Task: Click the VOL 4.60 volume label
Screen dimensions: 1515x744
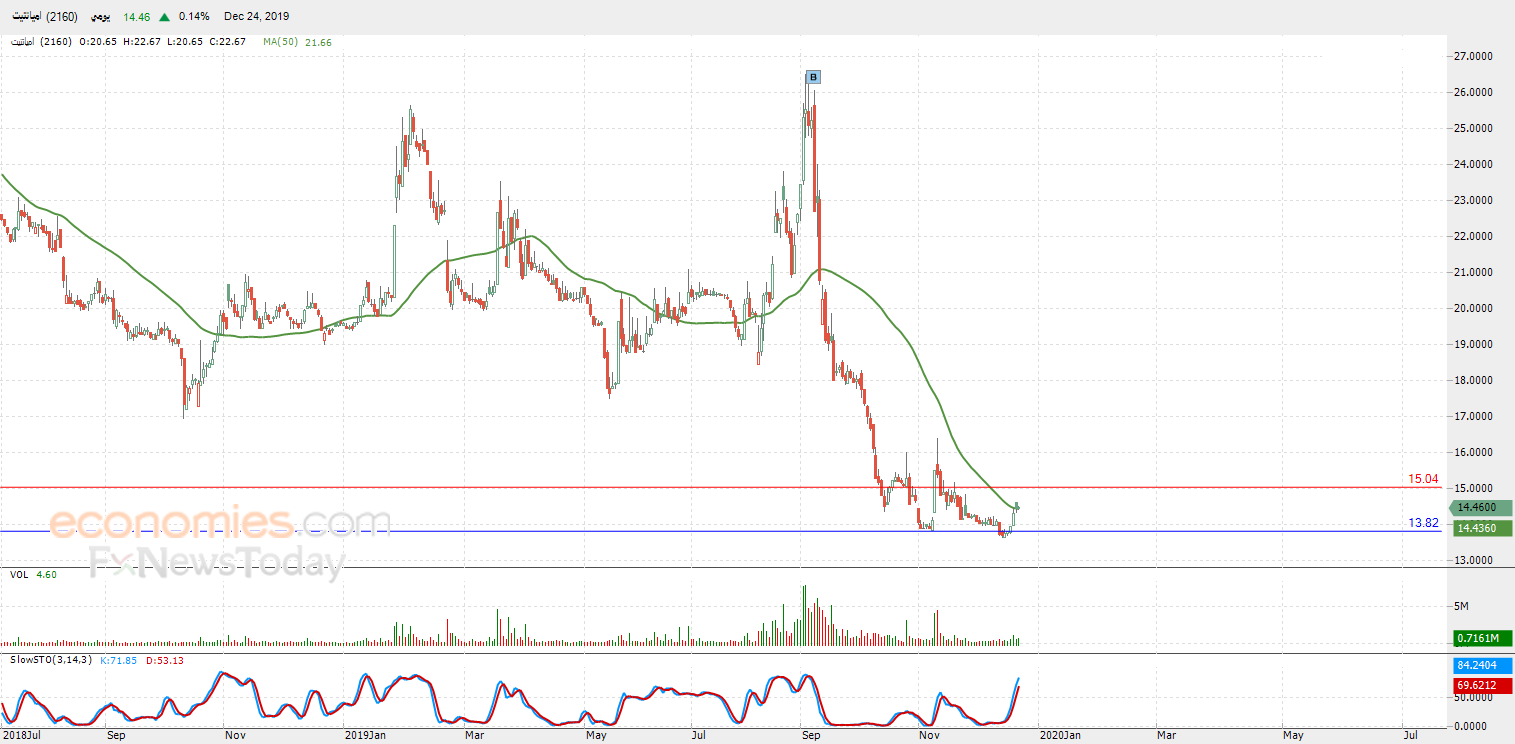Action: pos(31,575)
